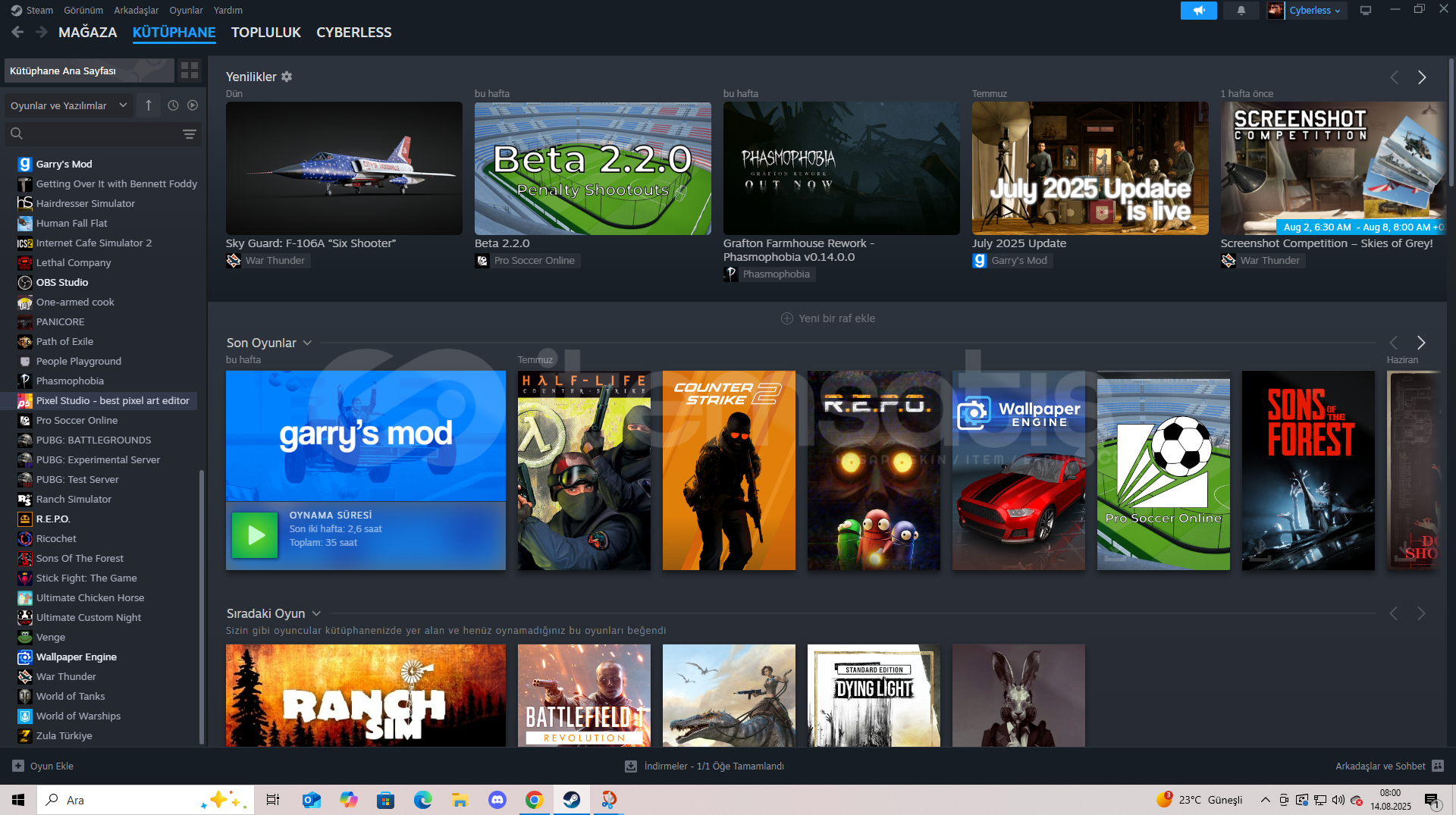This screenshot has width=1456, height=815.
Task: Open the Battlefield 1 Revolution cover
Action: 584,695
